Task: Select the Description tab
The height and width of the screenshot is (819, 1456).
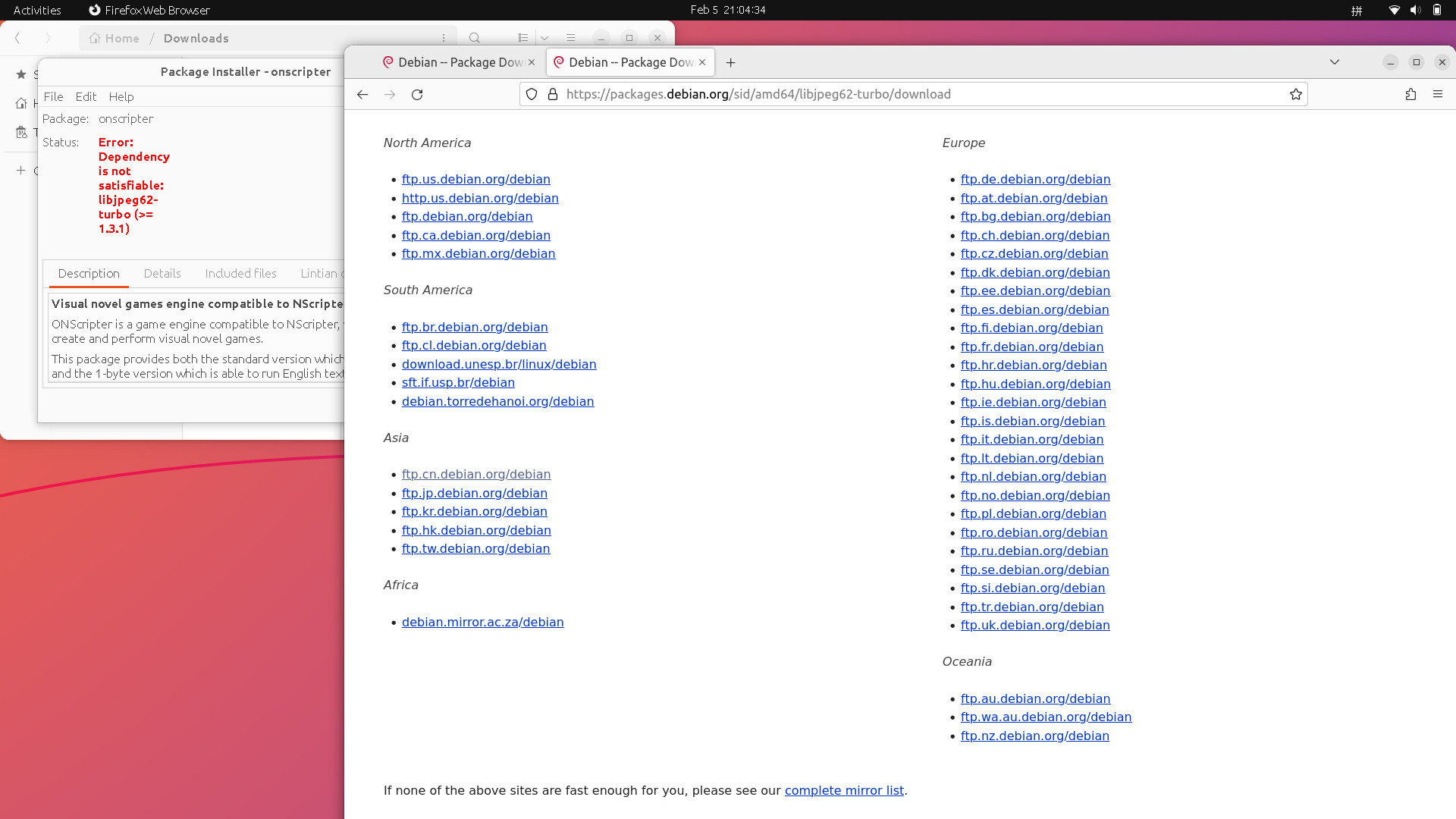Action: [89, 273]
